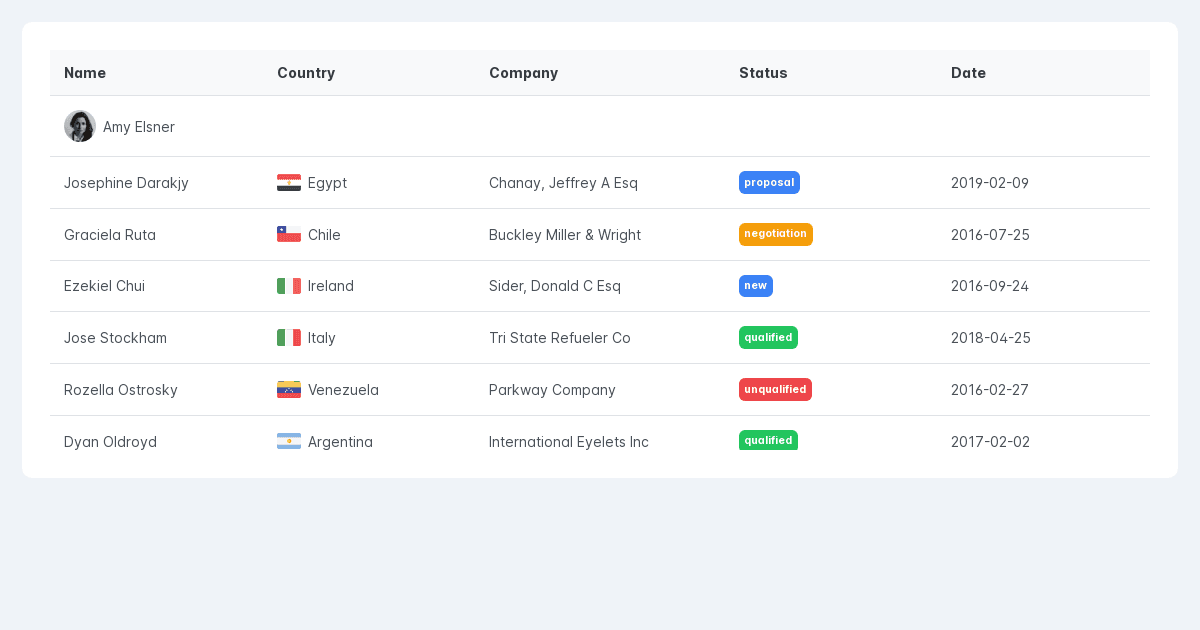Click the Venezuela flag icon
1200x630 pixels.
pyautogui.click(x=286, y=389)
